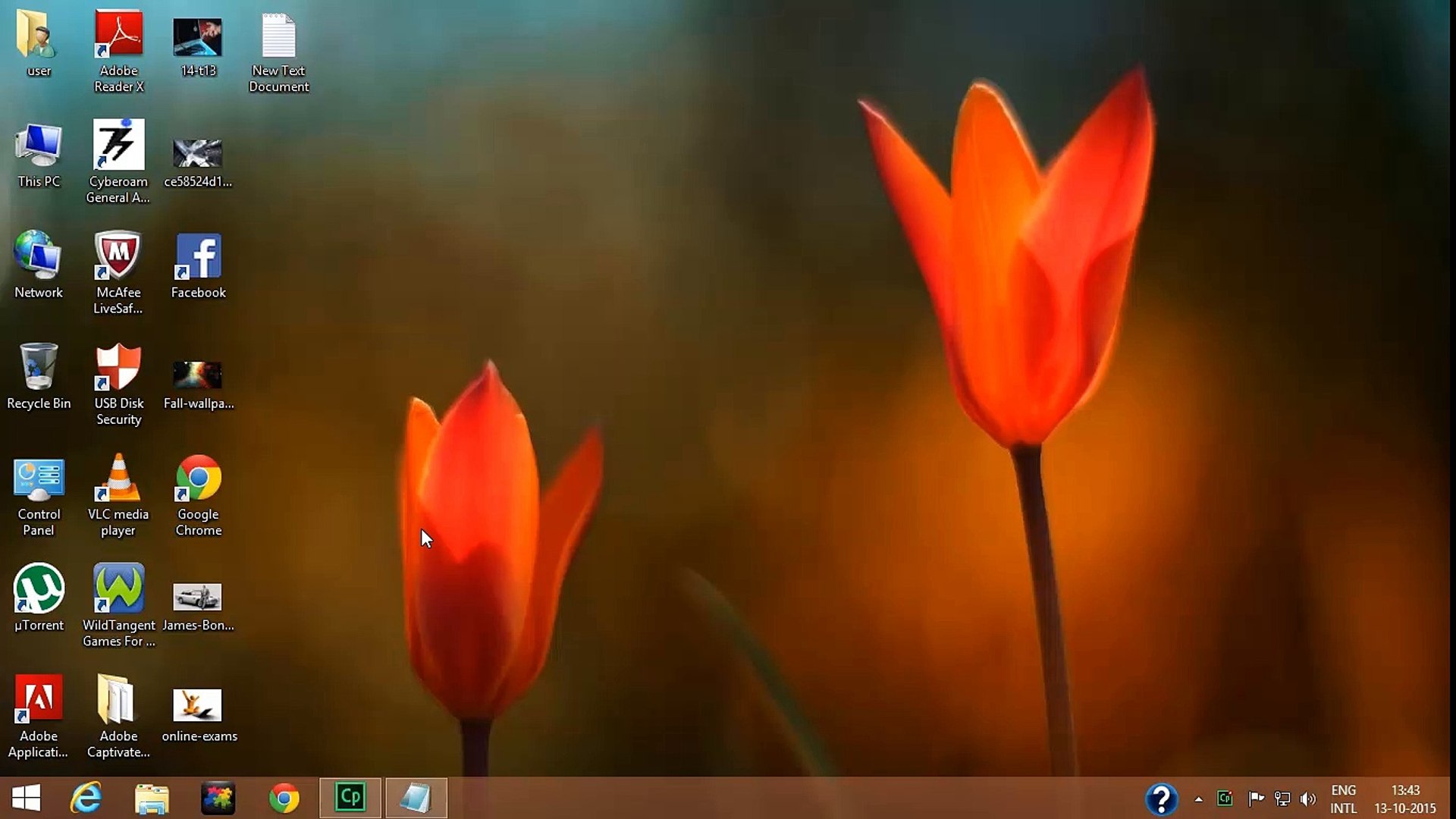The width and height of the screenshot is (1456, 819).
Task: Launch Internet Explorer from the taskbar
Action: (x=86, y=798)
